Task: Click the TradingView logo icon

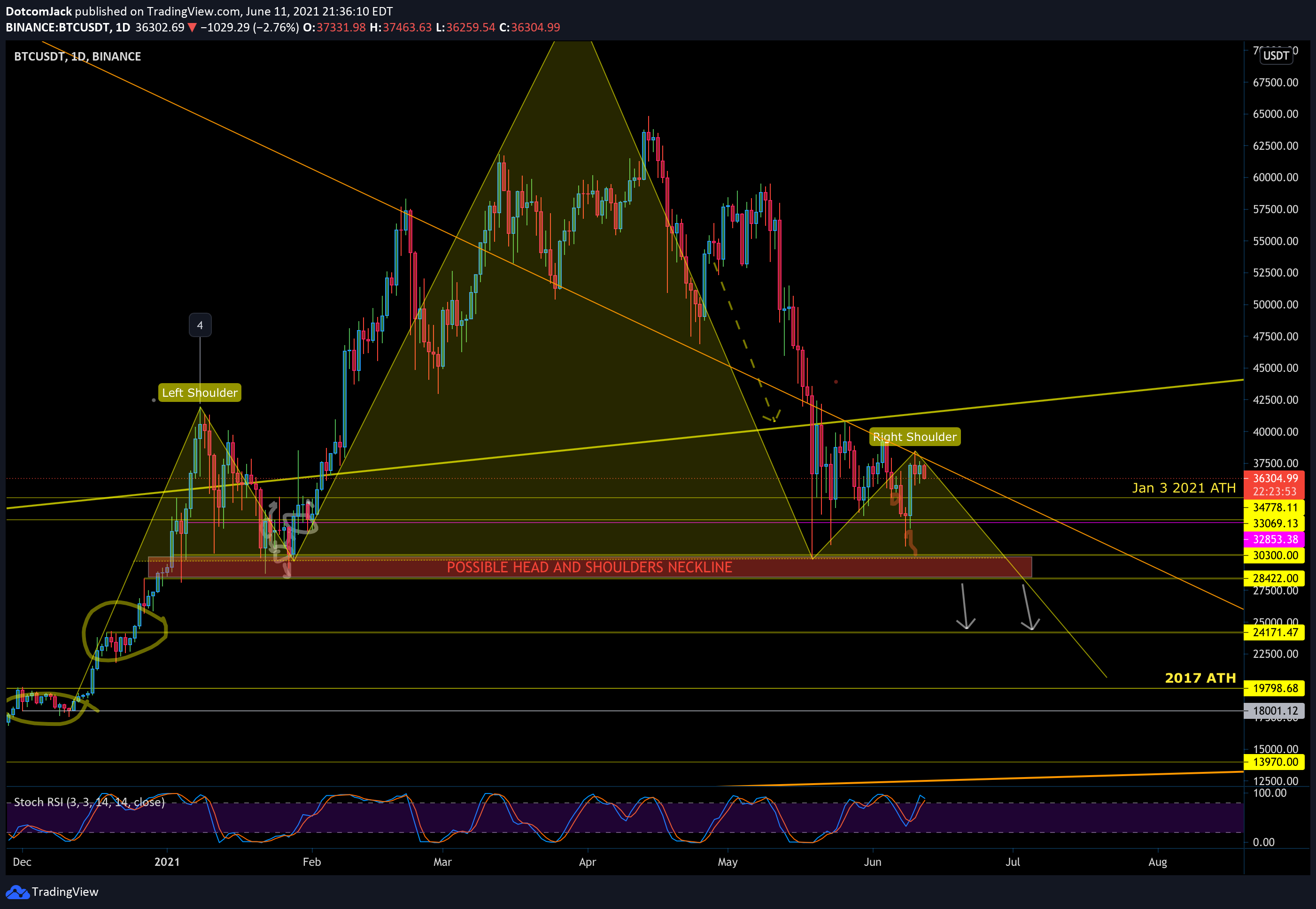Action: 16,892
